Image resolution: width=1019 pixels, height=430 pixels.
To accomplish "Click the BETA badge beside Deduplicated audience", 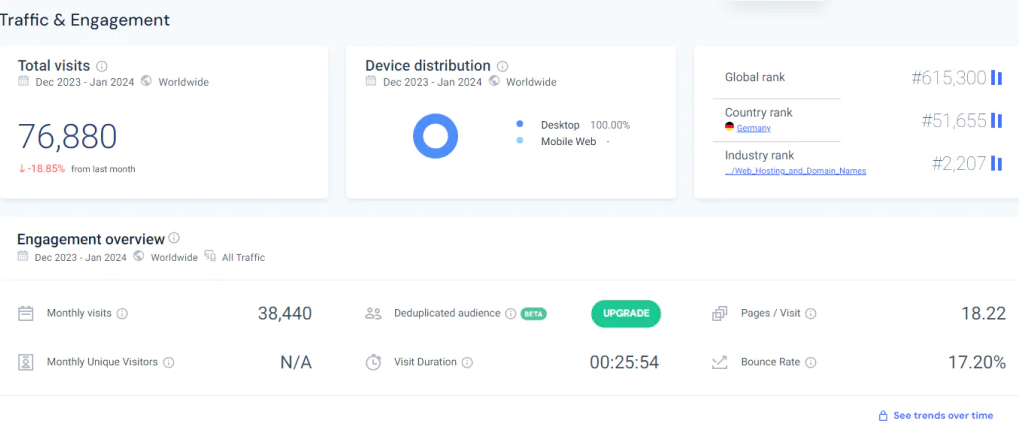I will pyautogui.click(x=533, y=314).
